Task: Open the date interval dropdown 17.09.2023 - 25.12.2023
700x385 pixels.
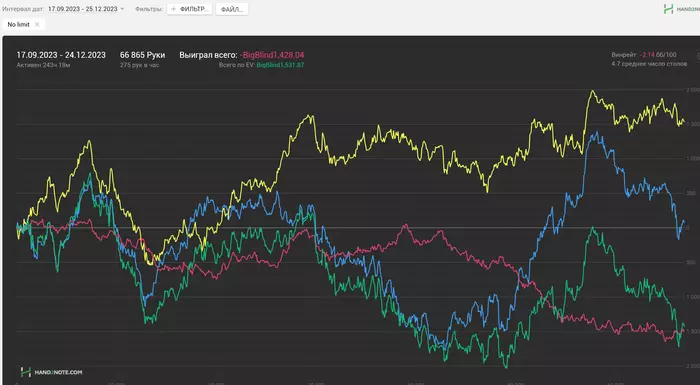Action: tap(86, 9)
